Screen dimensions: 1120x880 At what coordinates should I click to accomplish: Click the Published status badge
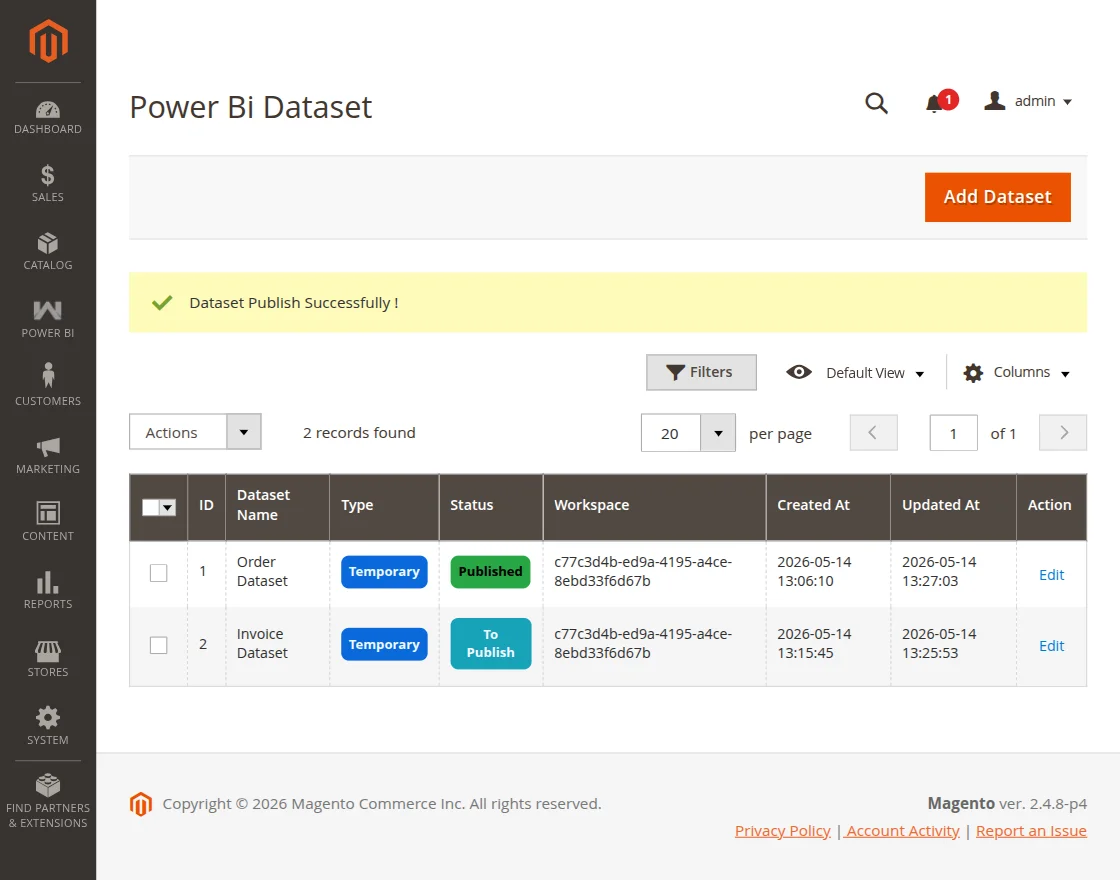tap(490, 572)
